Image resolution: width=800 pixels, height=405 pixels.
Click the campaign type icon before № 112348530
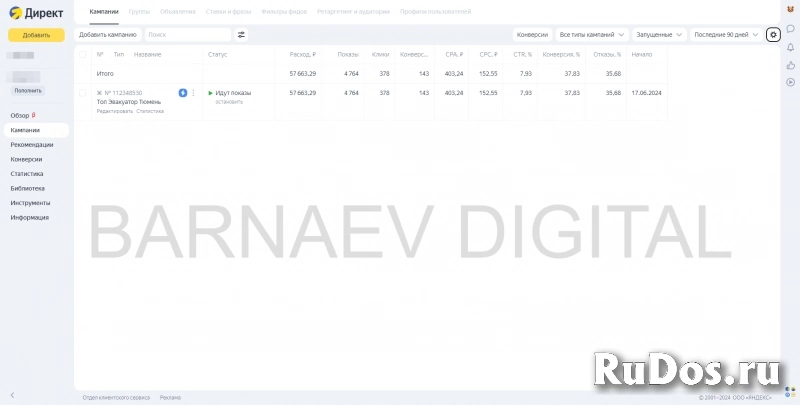(99, 93)
